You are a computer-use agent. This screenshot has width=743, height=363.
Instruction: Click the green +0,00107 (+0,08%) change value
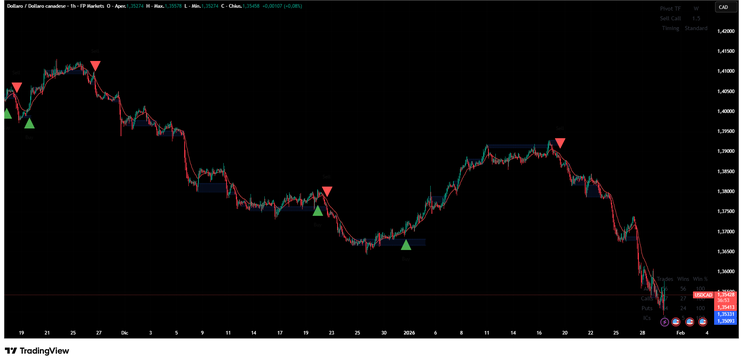pyautogui.click(x=283, y=6)
